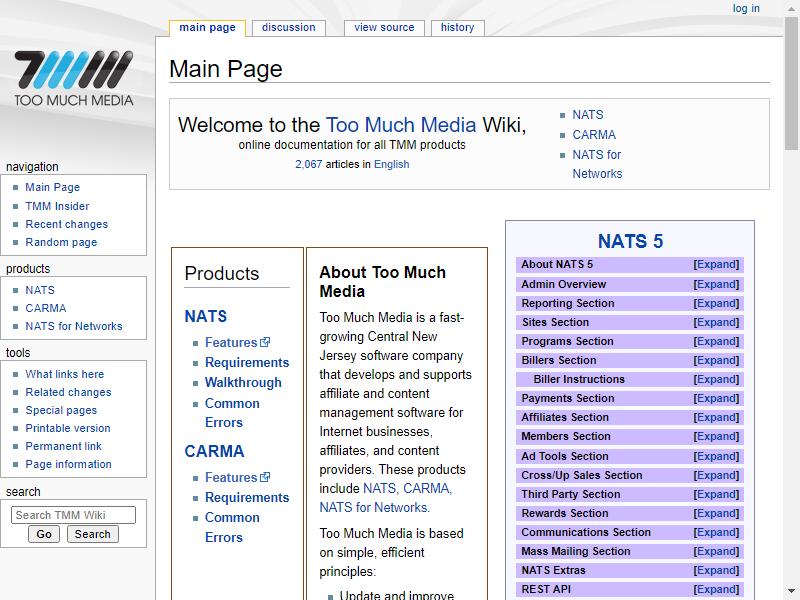Open NATS in the welcome box list
The width and height of the screenshot is (800, 600).
click(x=588, y=115)
